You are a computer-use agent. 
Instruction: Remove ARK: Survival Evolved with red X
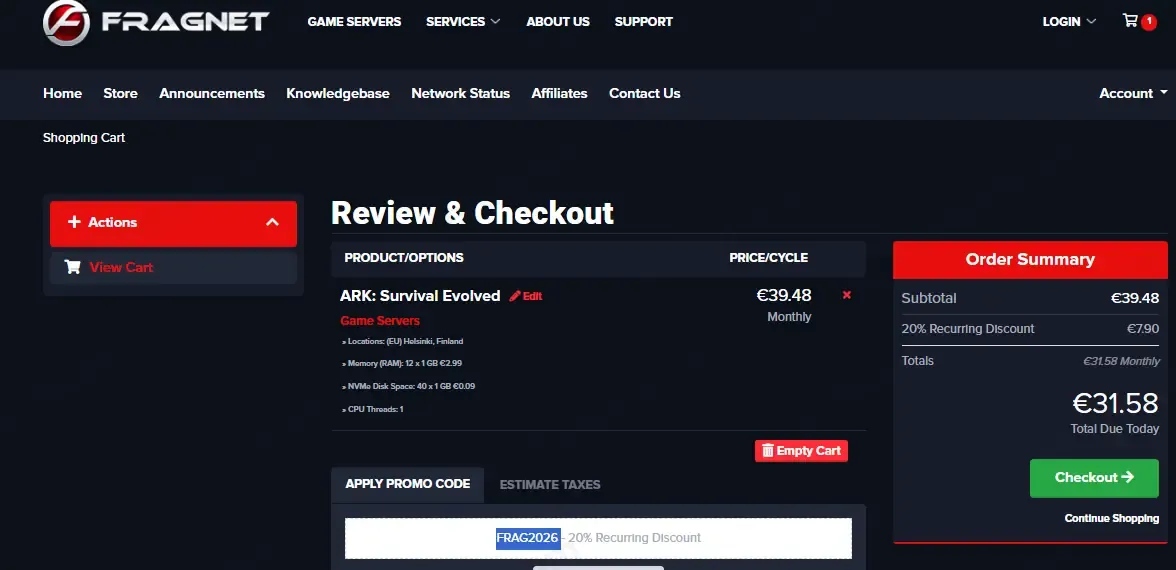click(847, 295)
